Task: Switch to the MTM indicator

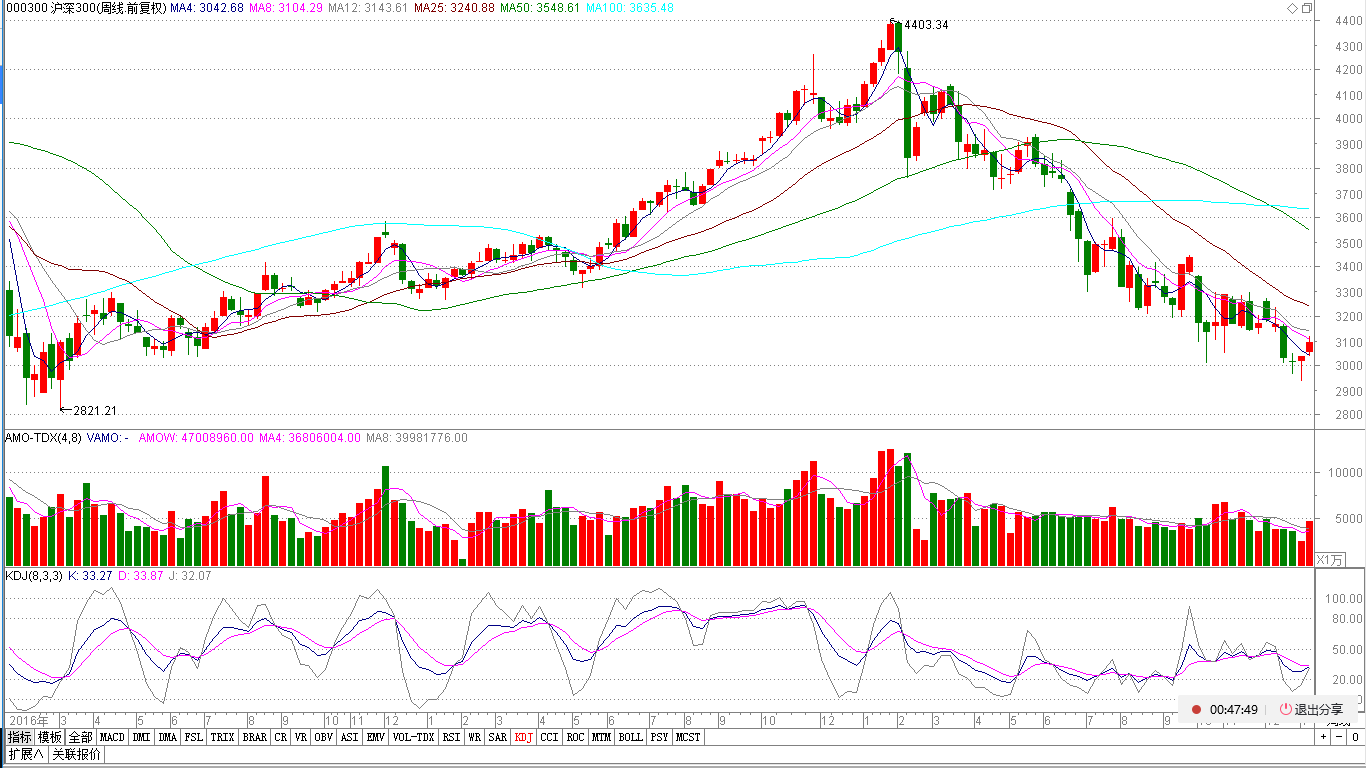Action: point(600,737)
